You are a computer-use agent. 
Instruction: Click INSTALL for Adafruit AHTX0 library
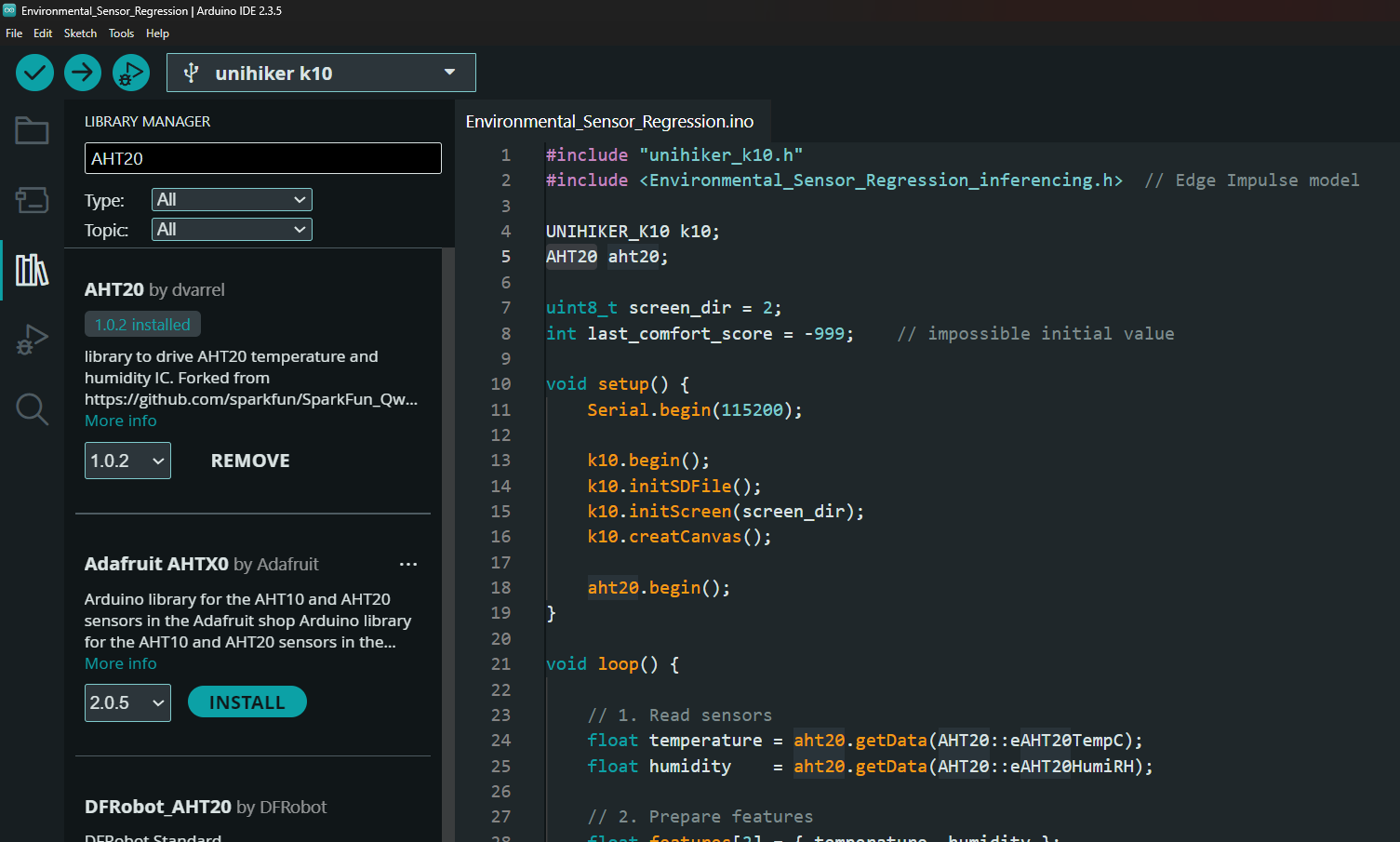(x=247, y=702)
